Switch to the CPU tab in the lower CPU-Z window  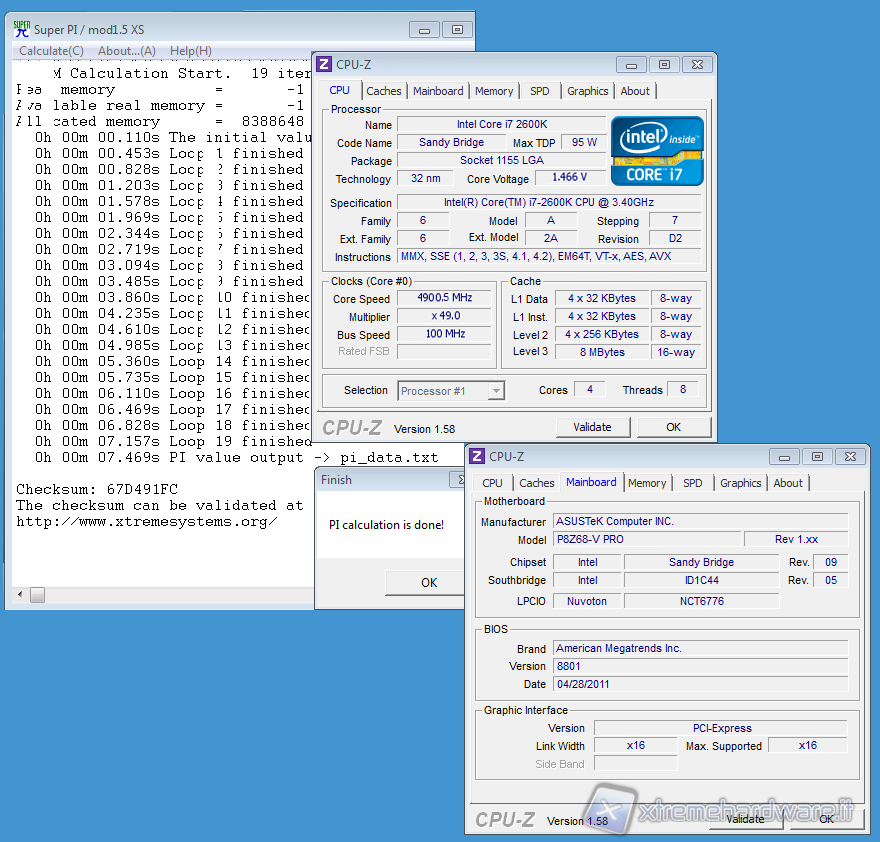[493, 483]
